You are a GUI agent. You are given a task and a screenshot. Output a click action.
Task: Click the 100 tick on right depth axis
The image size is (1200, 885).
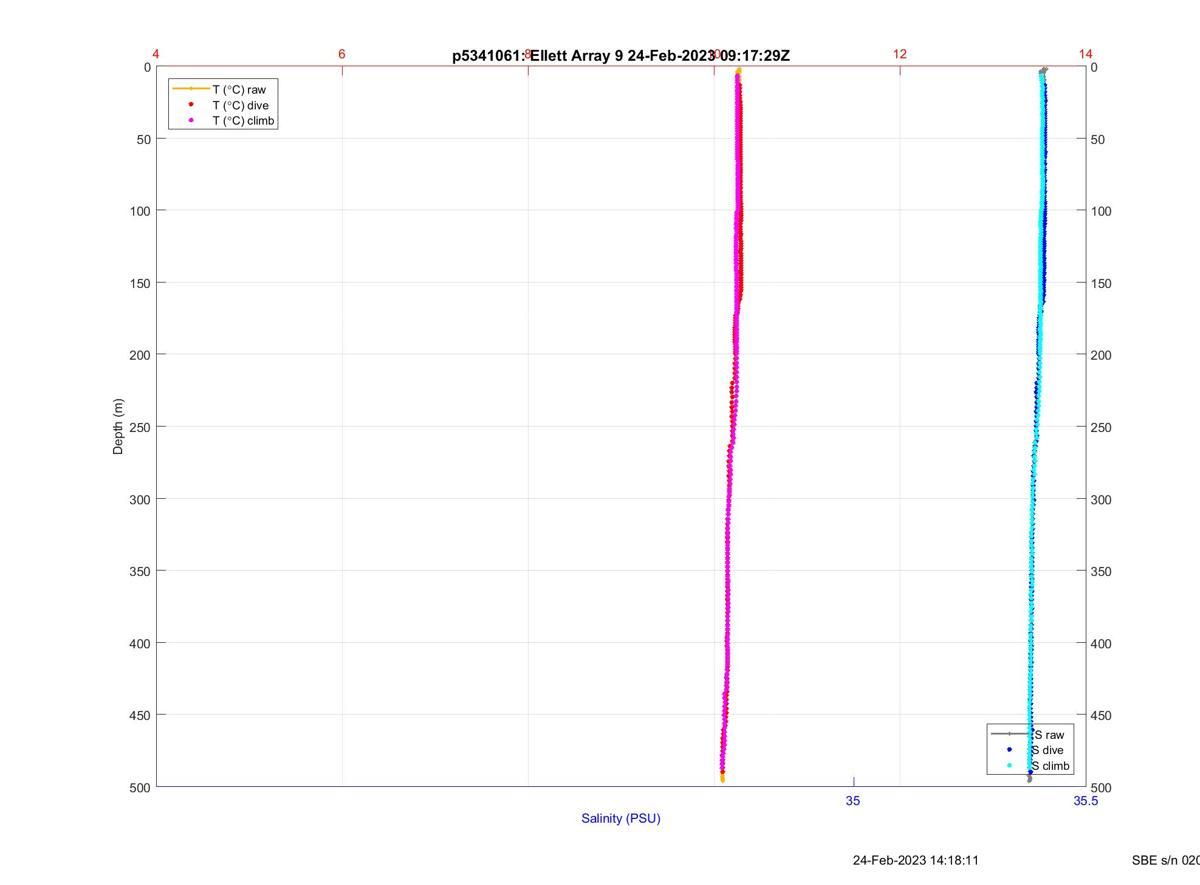pyautogui.click(x=1101, y=211)
